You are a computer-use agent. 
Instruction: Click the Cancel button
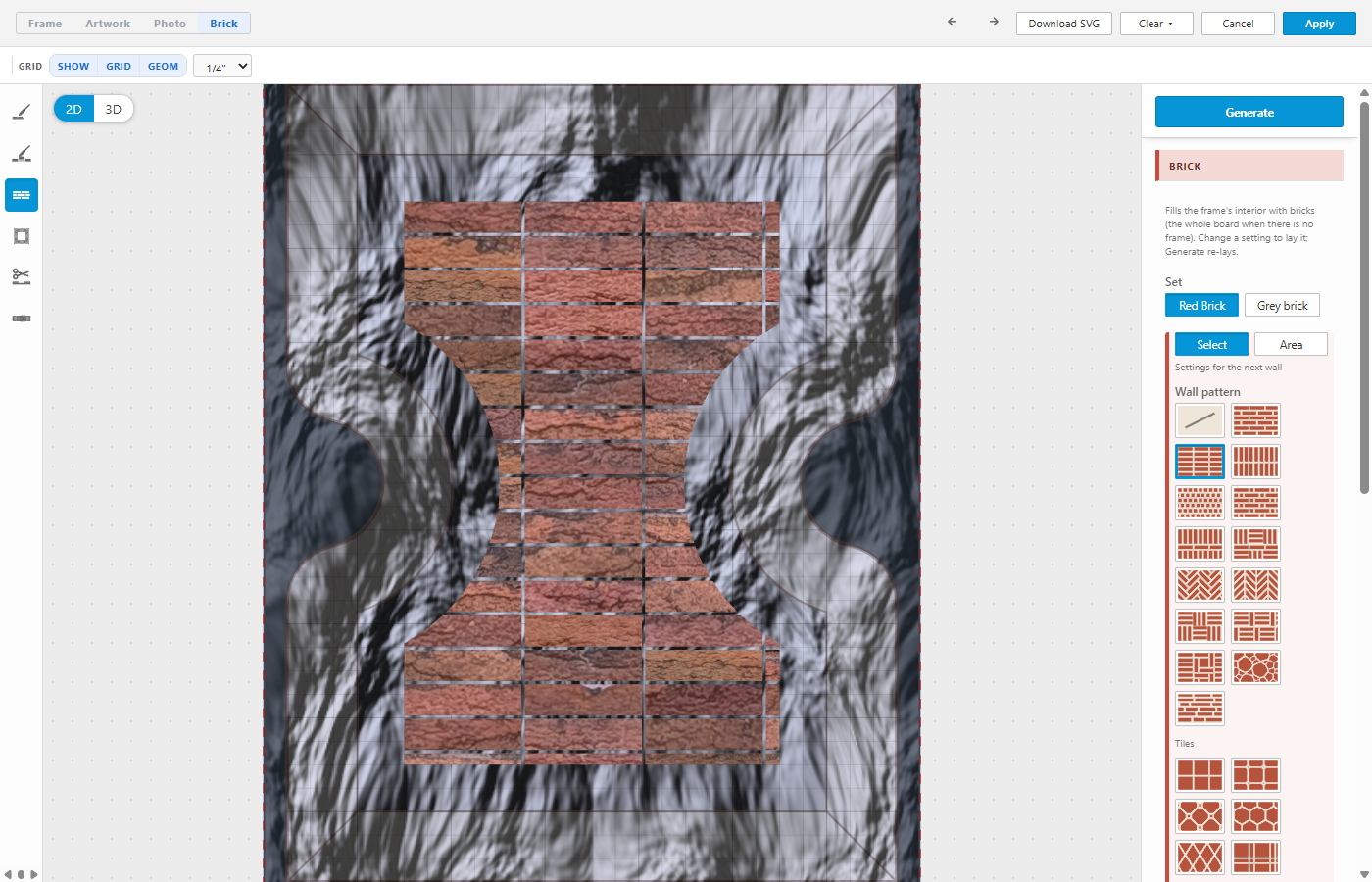(x=1238, y=24)
